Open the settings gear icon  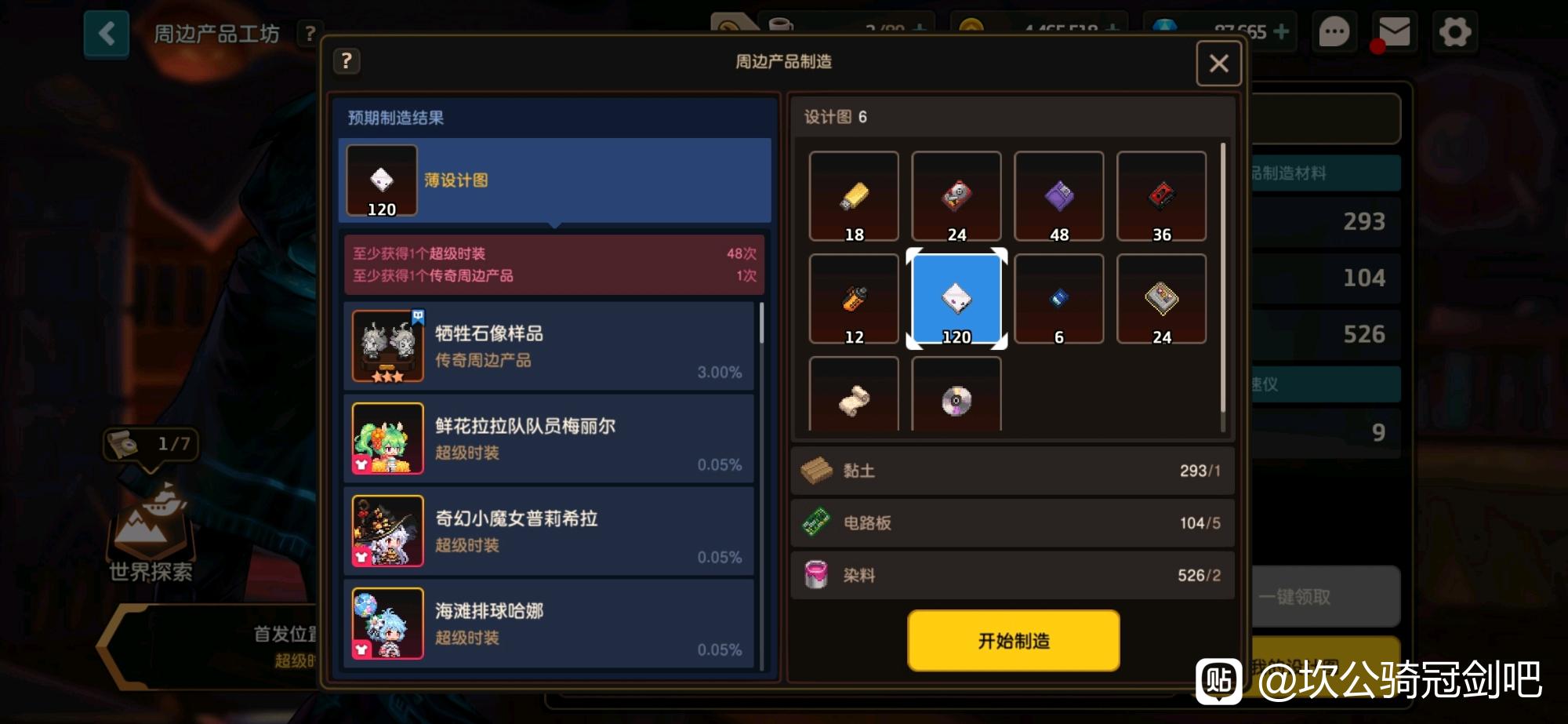1454,33
